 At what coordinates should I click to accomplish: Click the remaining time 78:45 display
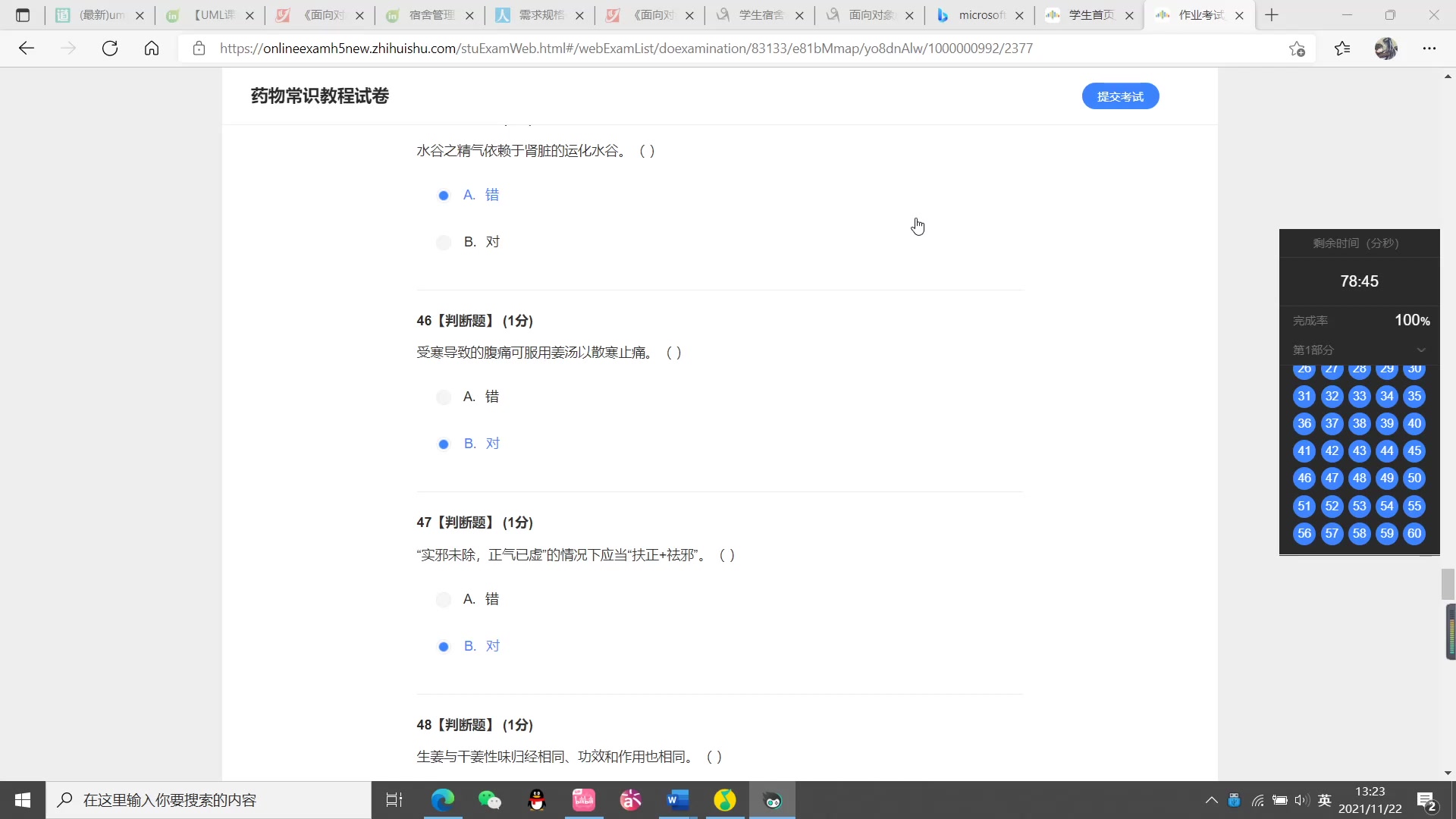1359,281
